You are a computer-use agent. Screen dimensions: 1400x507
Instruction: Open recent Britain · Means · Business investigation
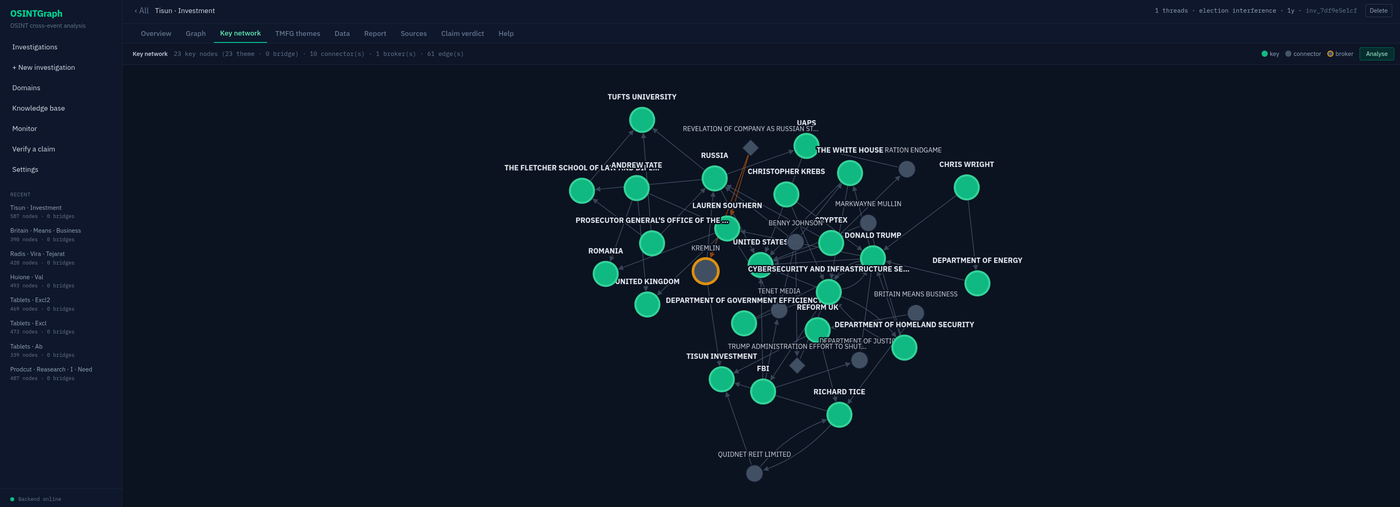[61, 234]
